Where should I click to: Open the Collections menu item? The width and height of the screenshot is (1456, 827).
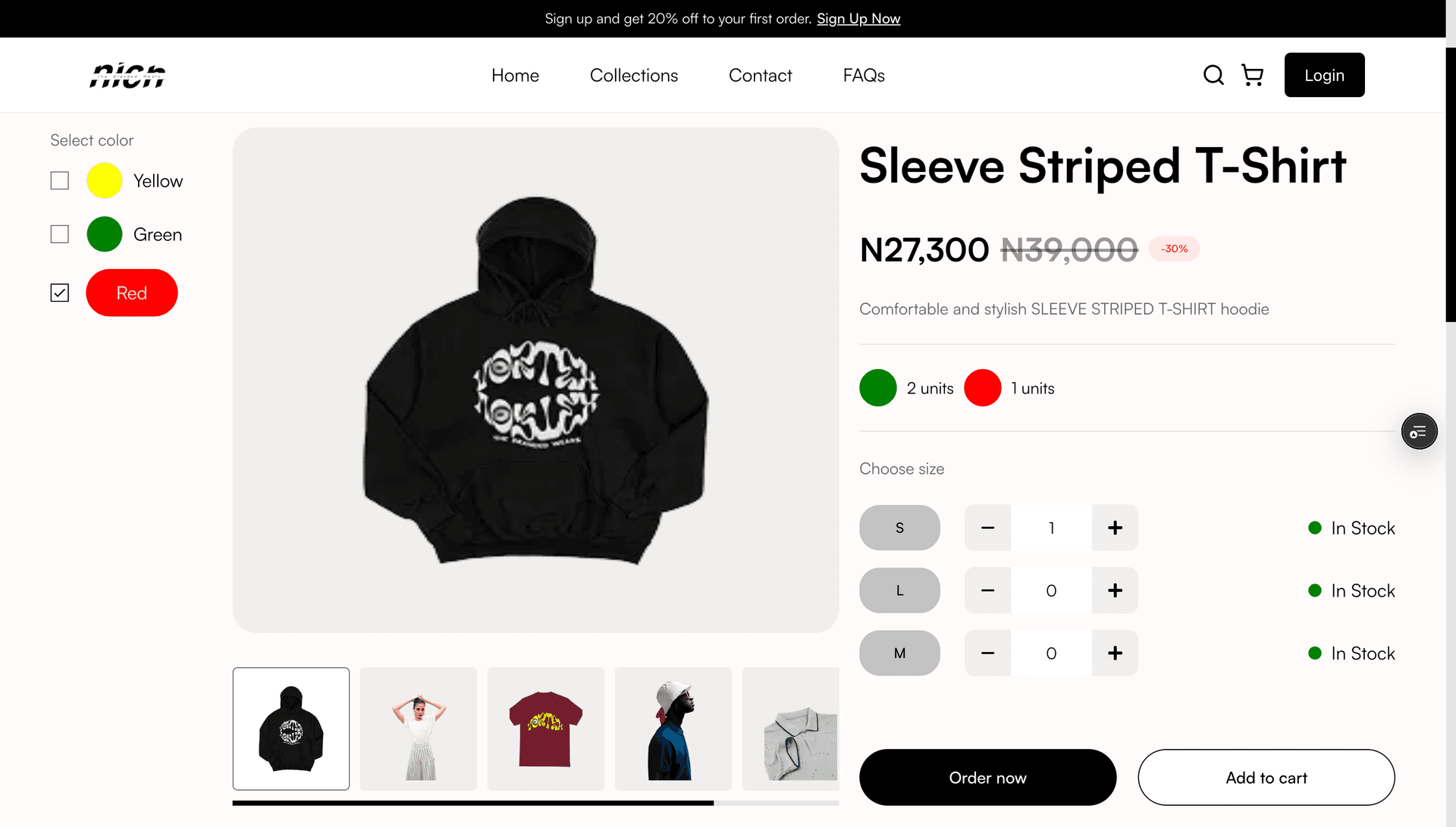tap(634, 75)
